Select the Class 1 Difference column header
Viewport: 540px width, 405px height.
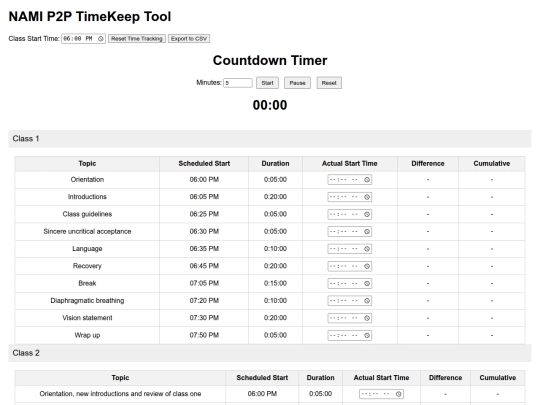click(x=428, y=164)
